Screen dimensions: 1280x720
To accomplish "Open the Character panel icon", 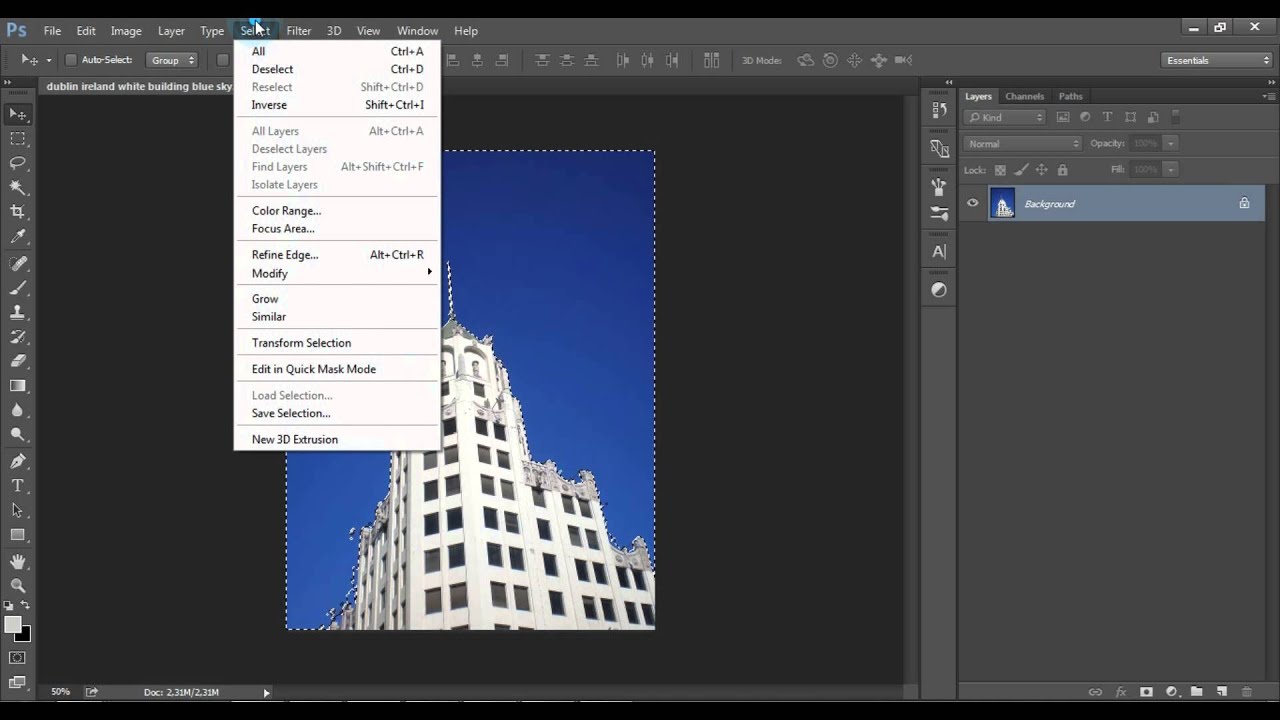I will coord(939,252).
